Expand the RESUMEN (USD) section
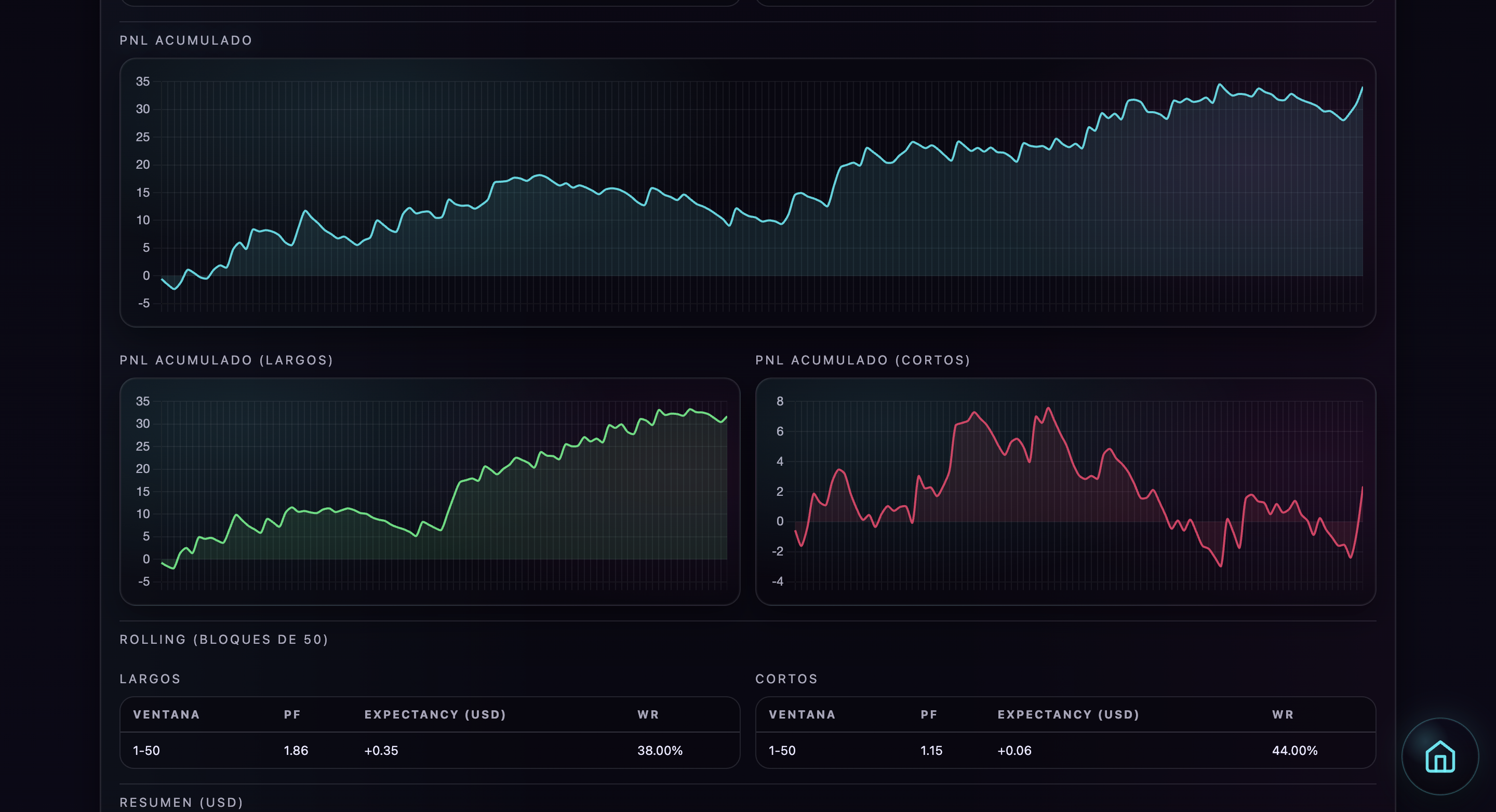Viewport: 1496px width, 812px height. pyautogui.click(x=181, y=803)
